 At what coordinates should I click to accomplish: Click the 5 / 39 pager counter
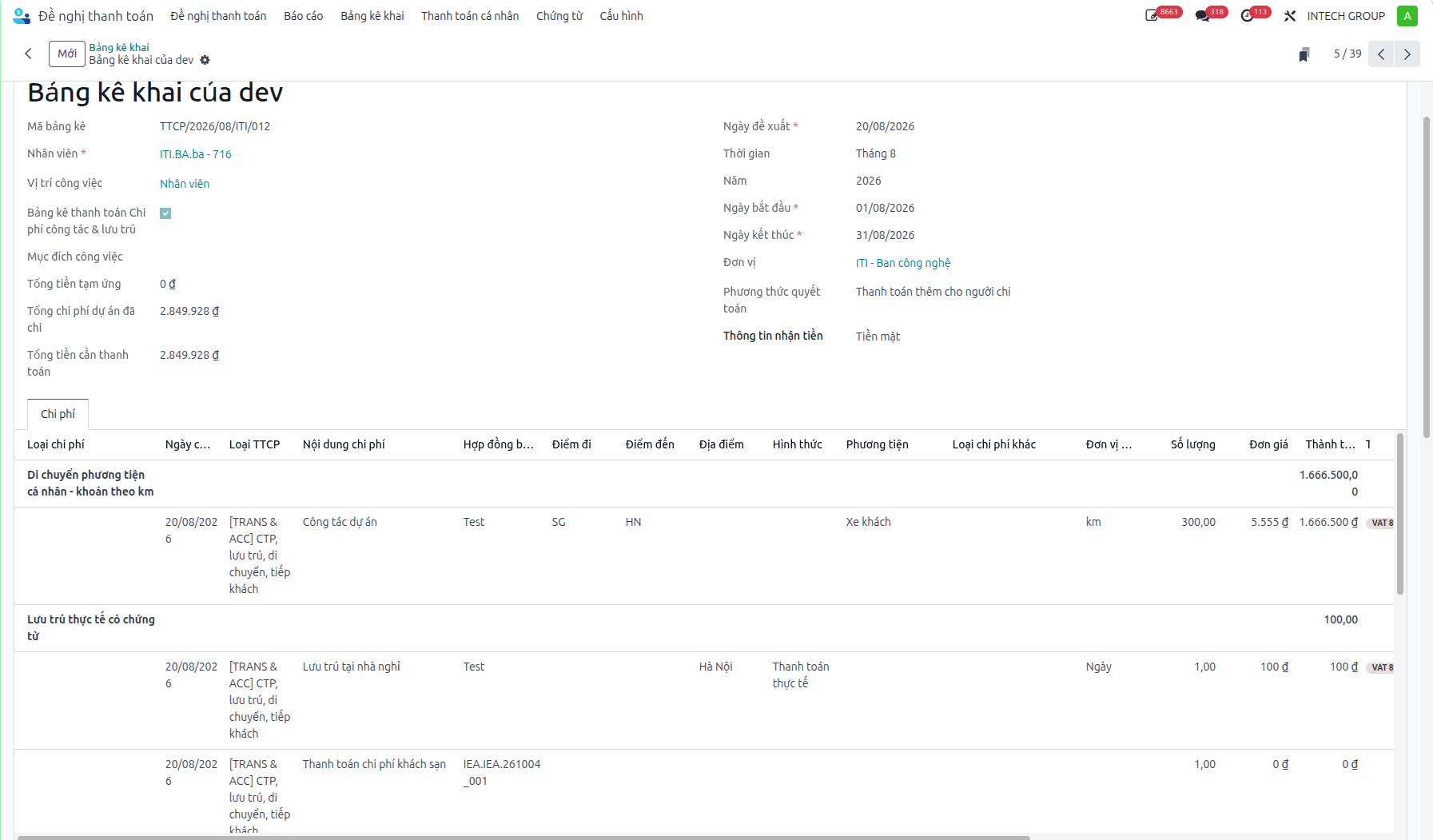1347,54
